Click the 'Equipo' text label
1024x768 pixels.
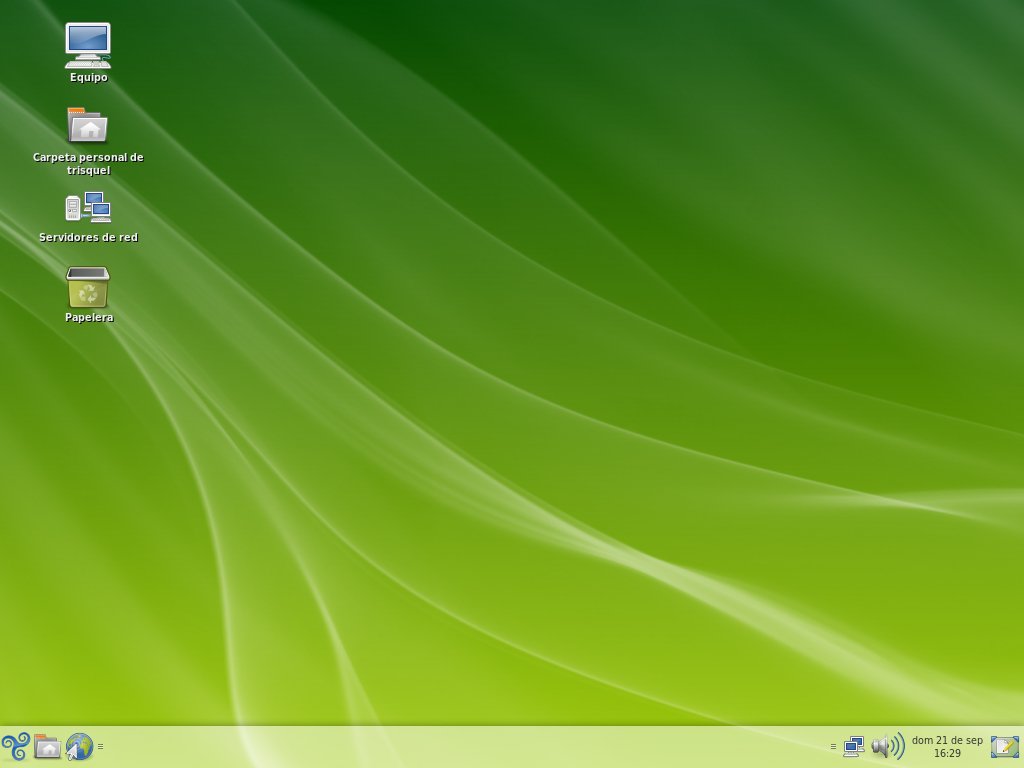click(x=88, y=78)
